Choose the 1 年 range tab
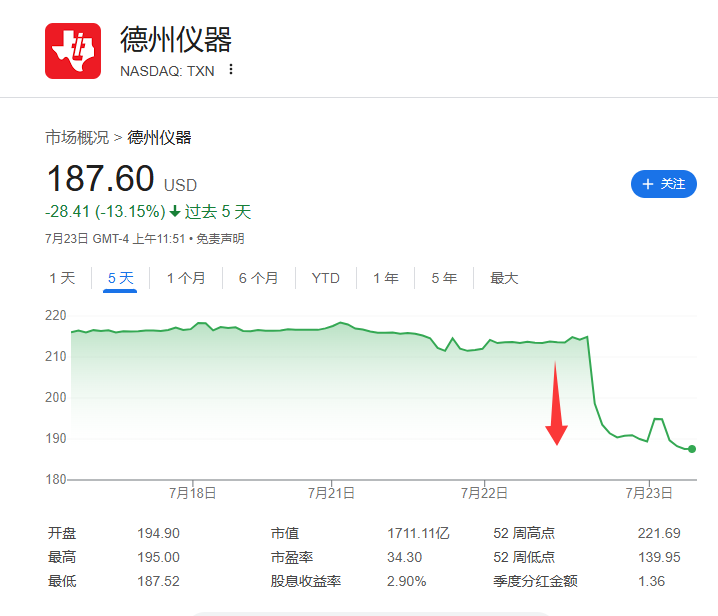Image resolution: width=718 pixels, height=616 pixels. [x=386, y=278]
